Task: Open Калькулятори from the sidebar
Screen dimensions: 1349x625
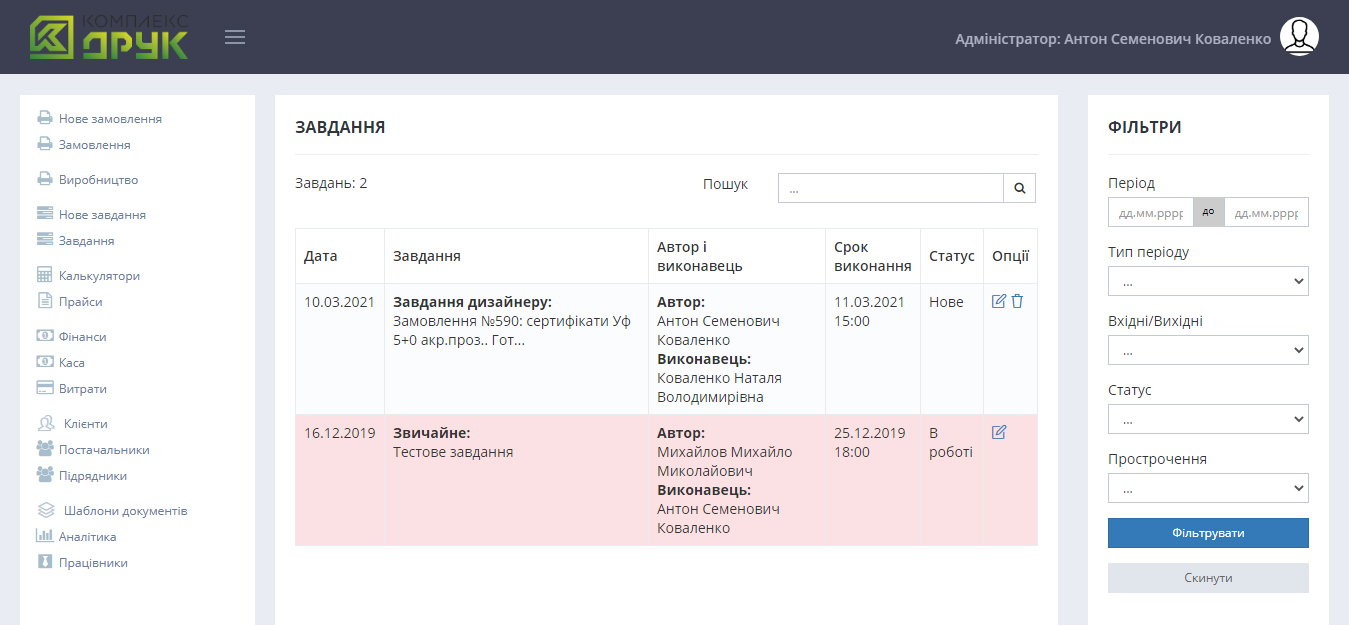Action: tap(99, 276)
